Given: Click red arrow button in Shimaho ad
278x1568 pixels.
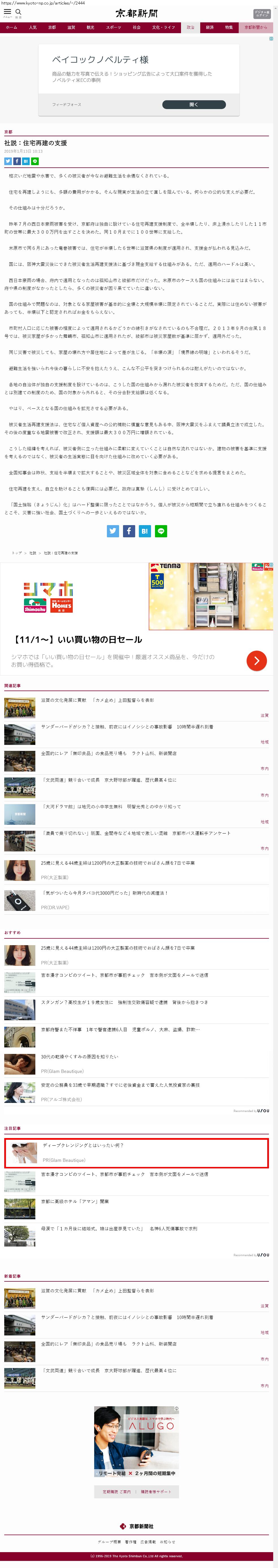Looking at the screenshot, I should click(x=256, y=661).
